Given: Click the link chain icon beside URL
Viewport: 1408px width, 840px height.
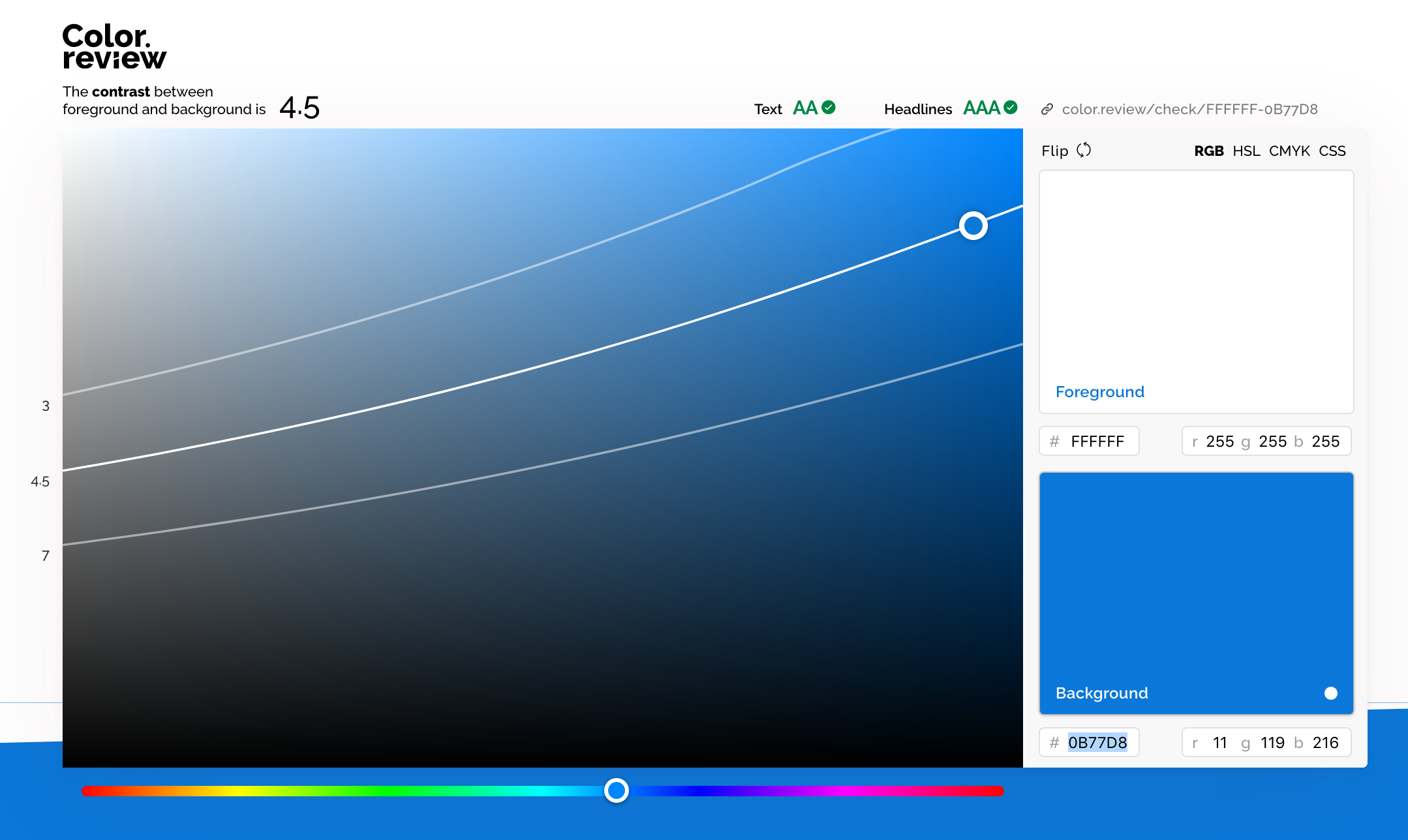Looking at the screenshot, I should [x=1047, y=109].
